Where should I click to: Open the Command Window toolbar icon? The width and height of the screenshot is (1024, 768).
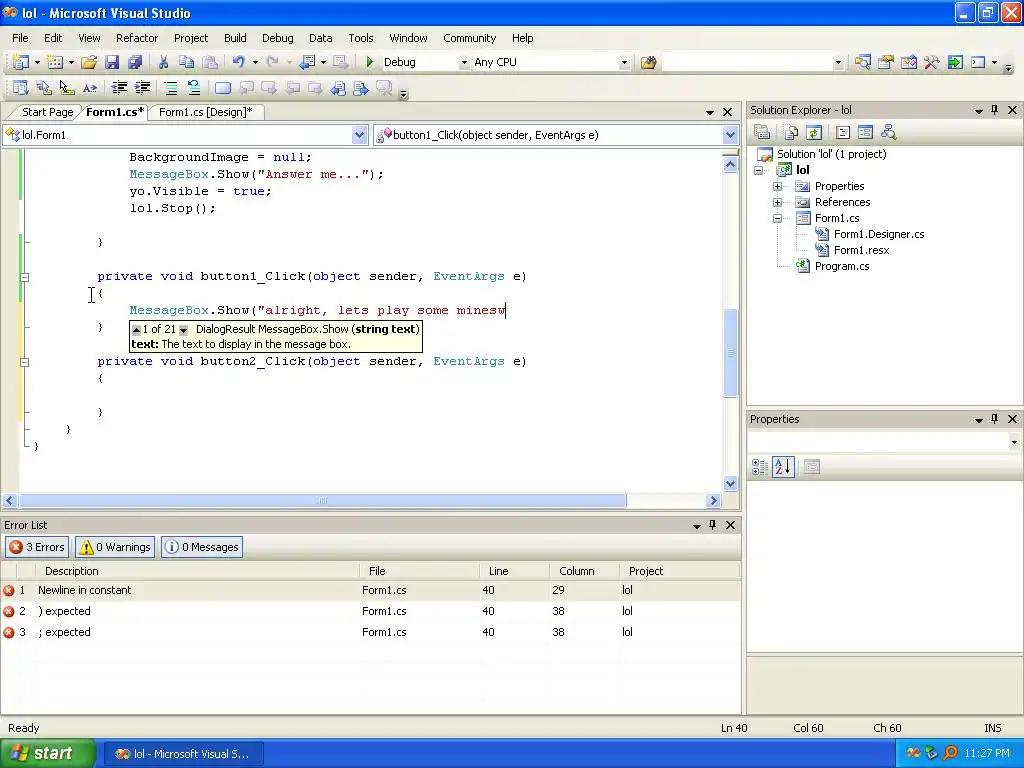click(x=978, y=62)
